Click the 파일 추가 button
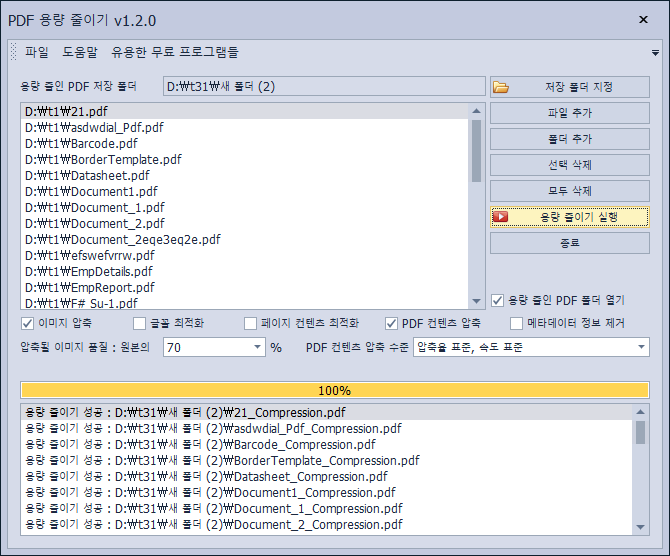The height and width of the screenshot is (556, 670). coord(570,113)
